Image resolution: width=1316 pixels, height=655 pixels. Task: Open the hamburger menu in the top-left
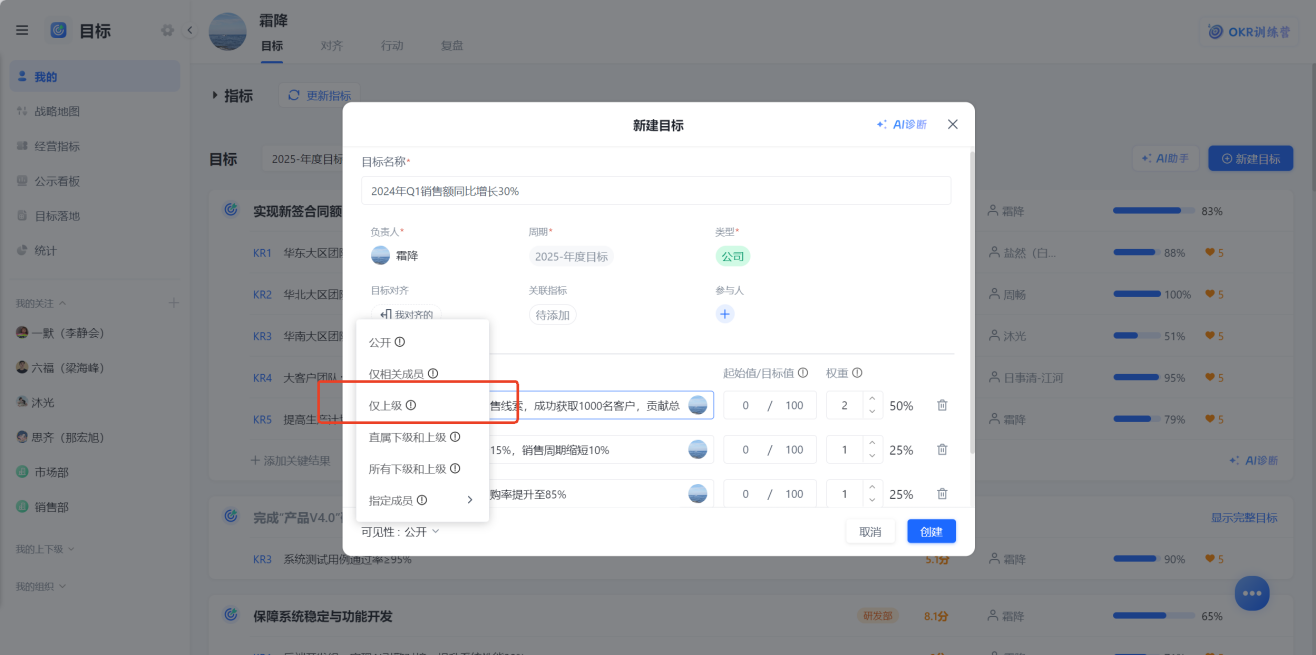pyautogui.click(x=22, y=30)
